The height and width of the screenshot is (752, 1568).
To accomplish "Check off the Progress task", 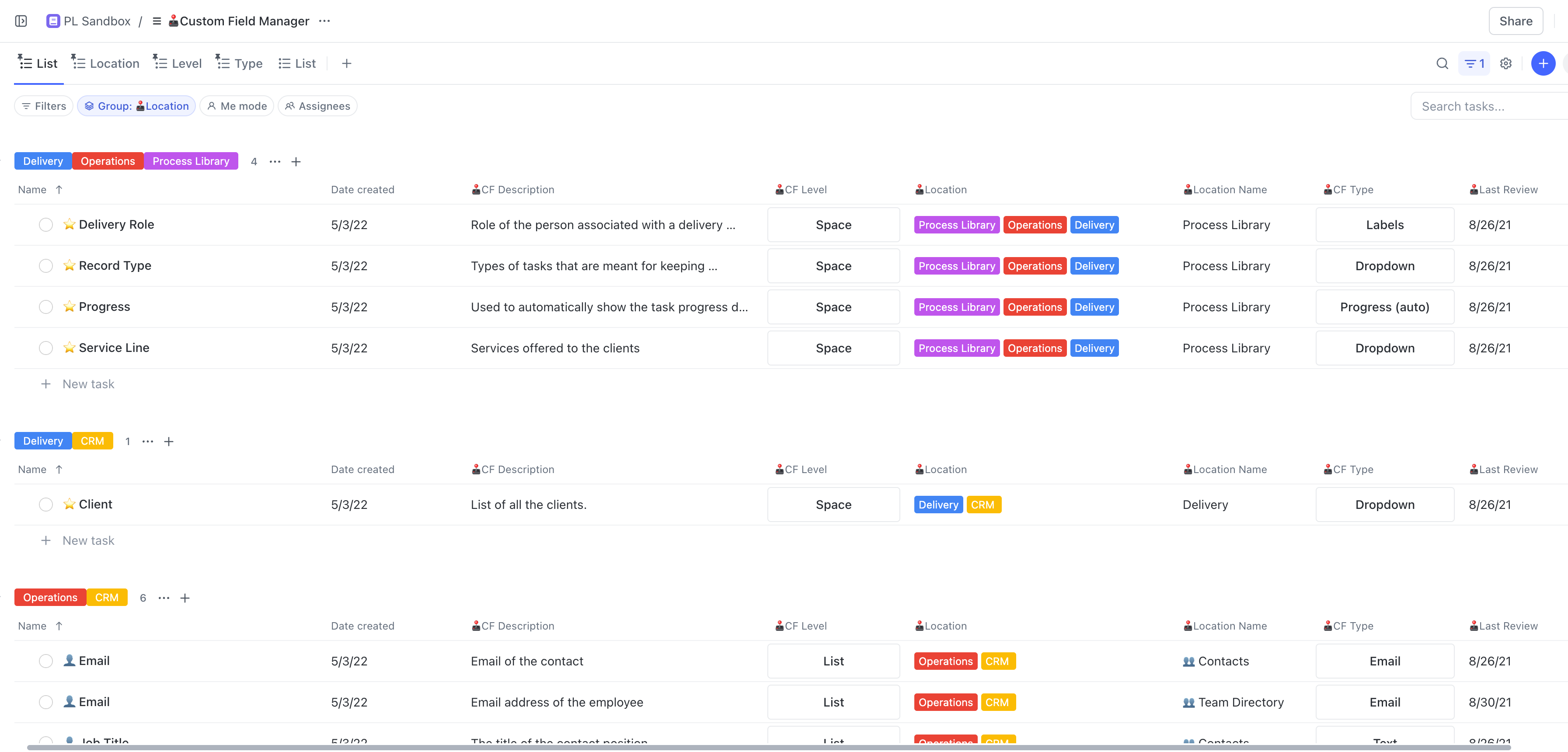I will pos(45,306).
